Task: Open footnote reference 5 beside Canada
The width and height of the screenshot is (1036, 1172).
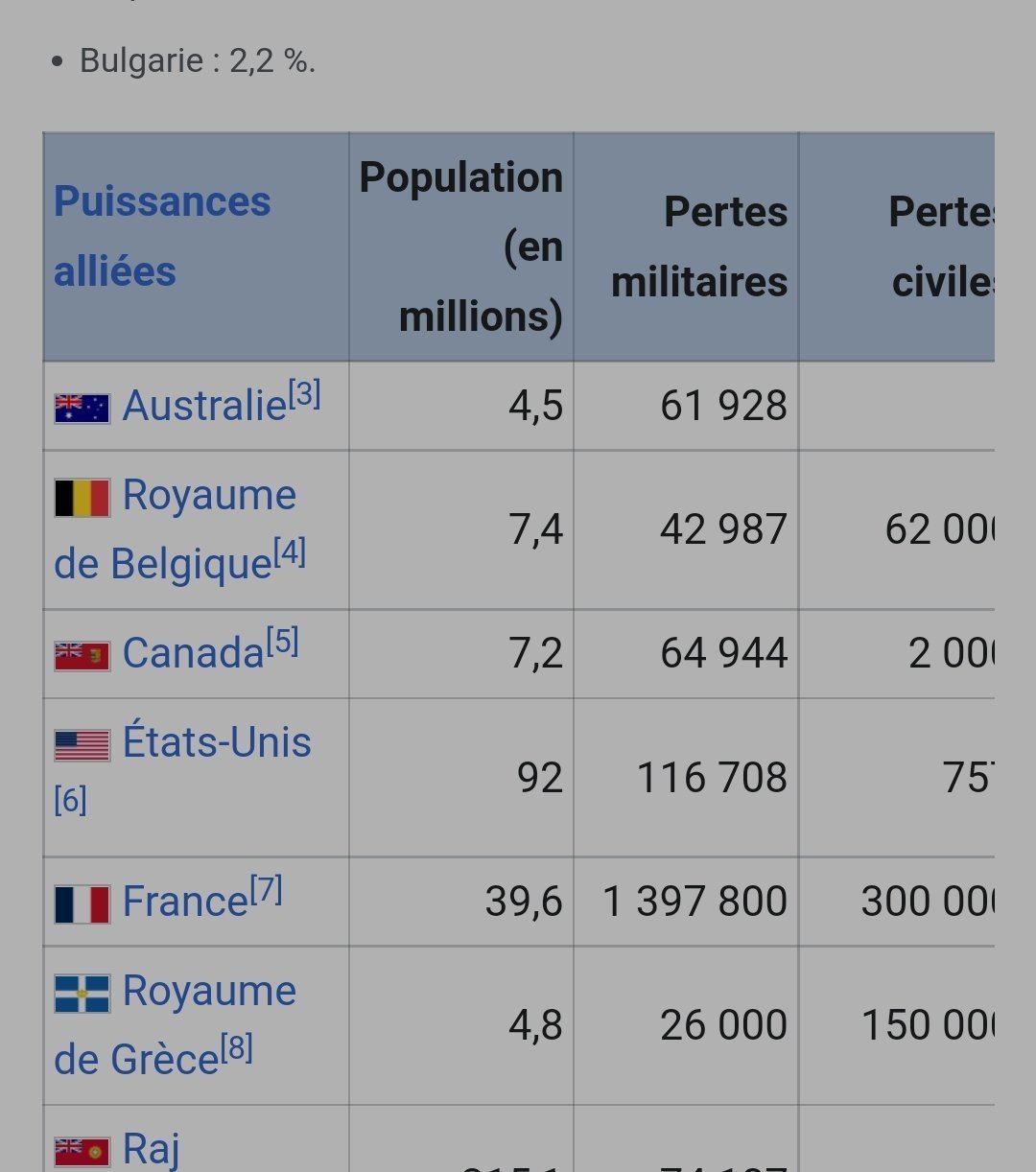Action: [x=282, y=642]
